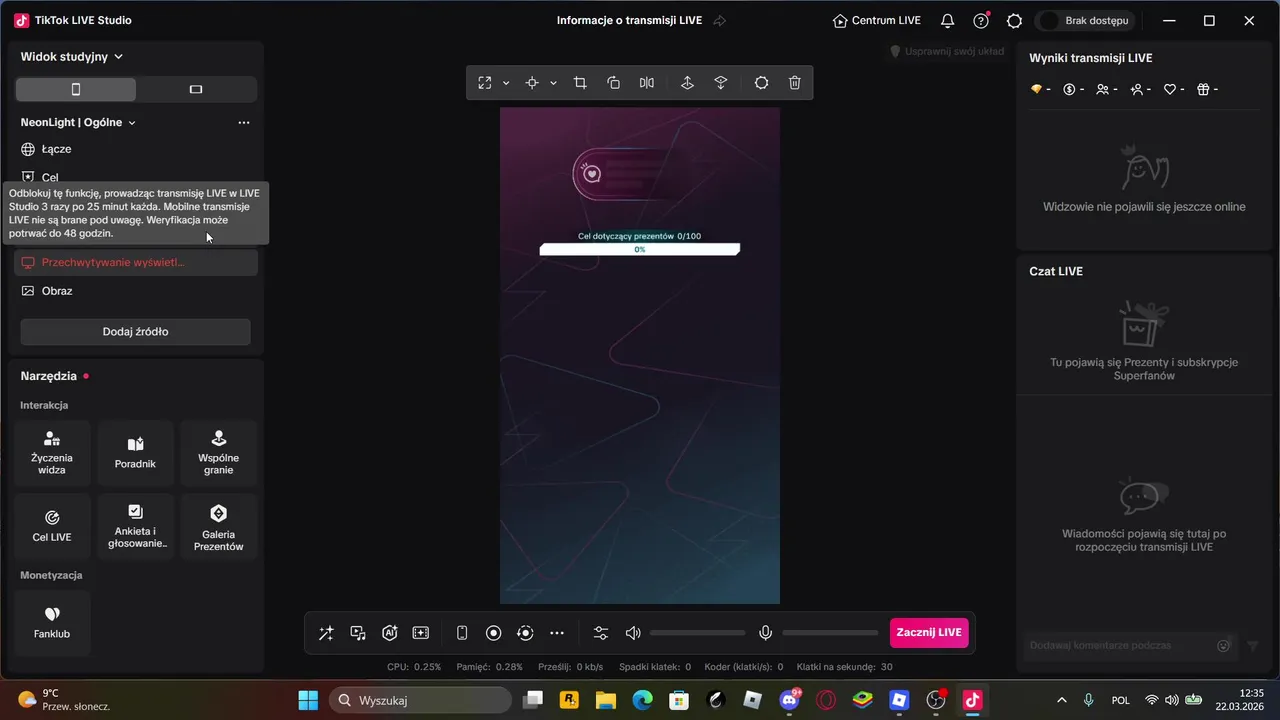This screenshot has height=720, width=1280.
Task: Open Poradnik tool
Action: (x=135, y=453)
